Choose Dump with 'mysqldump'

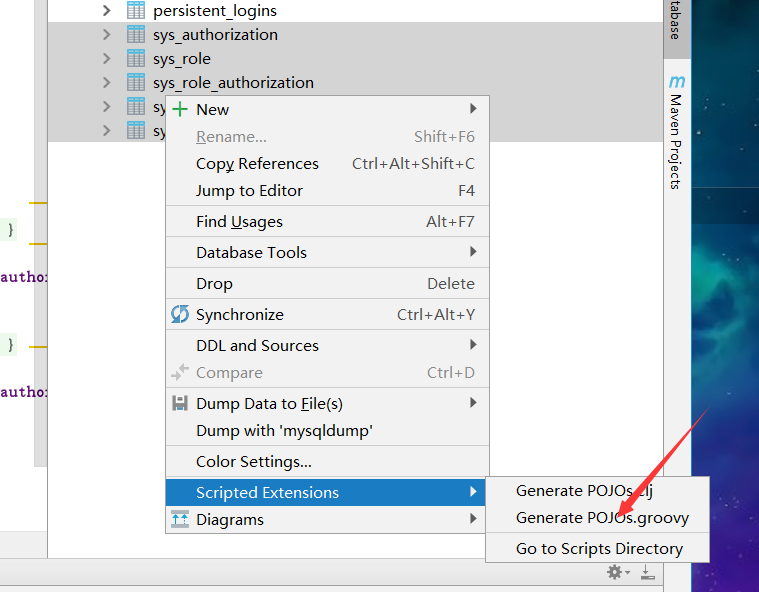pos(327,431)
